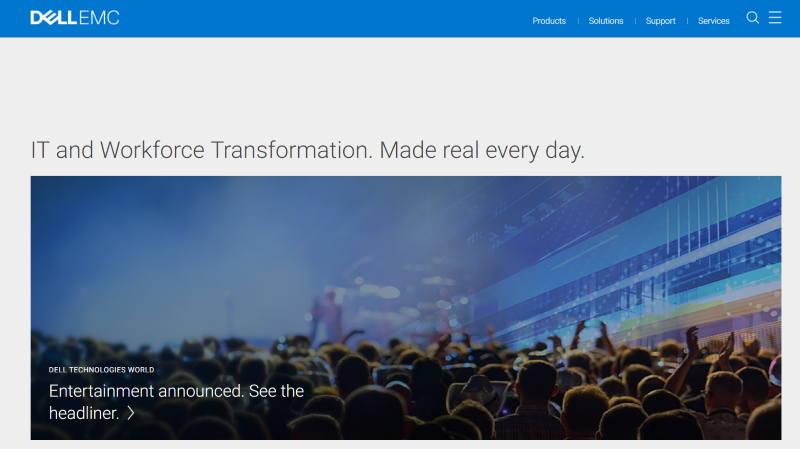Open the Solutions menu
Image resolution: width=800 pixels, height=449 pixels.
coord(606,21)
